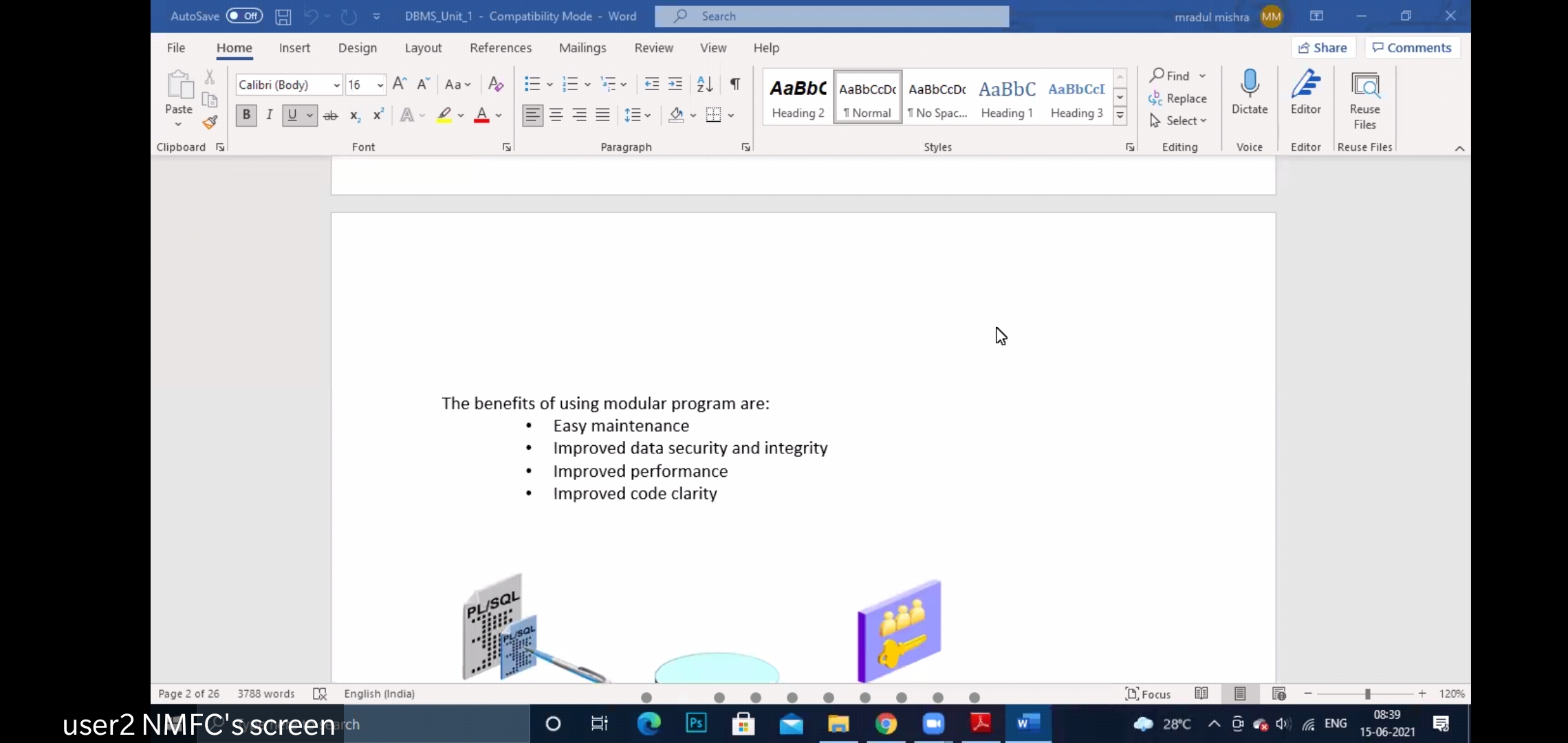Click the Strikethrough icon
The image size is (1568, 743).
click(331, 116)
